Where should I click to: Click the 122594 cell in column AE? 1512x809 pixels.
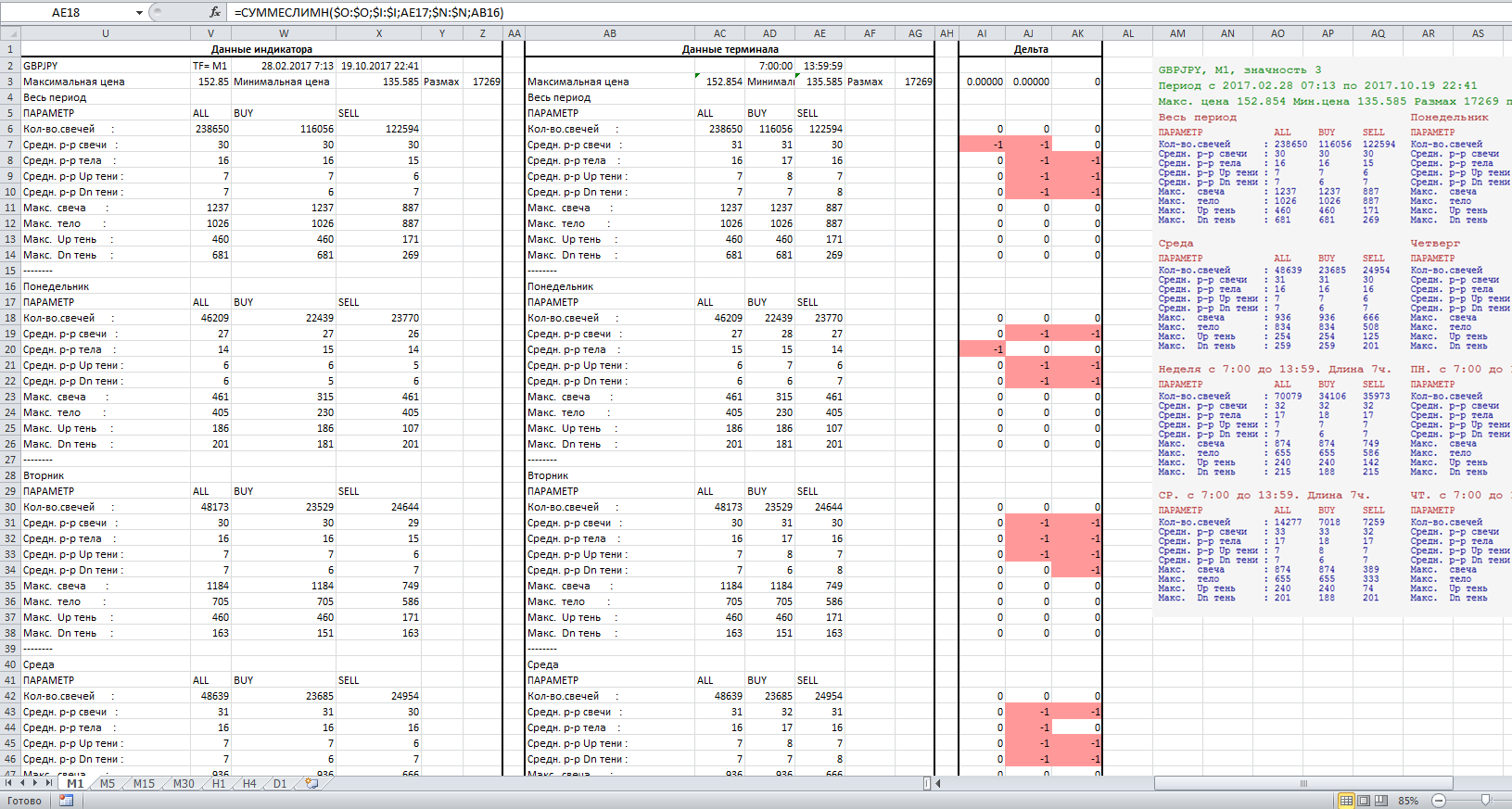click(820, 129)
